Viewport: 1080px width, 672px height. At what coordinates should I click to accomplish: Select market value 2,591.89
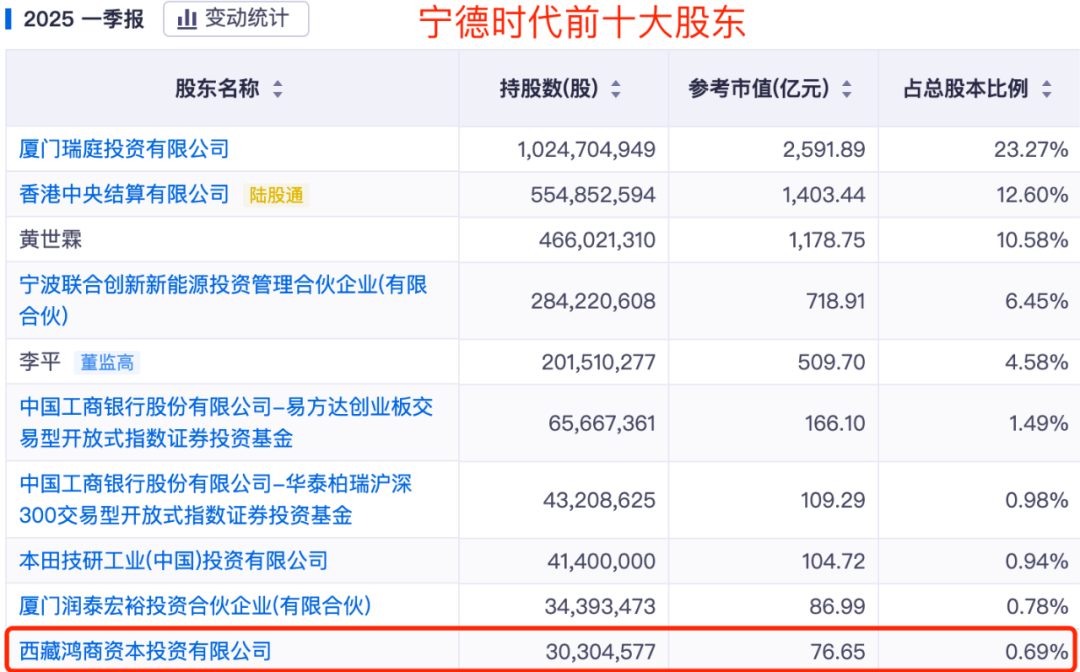[824, 149]
